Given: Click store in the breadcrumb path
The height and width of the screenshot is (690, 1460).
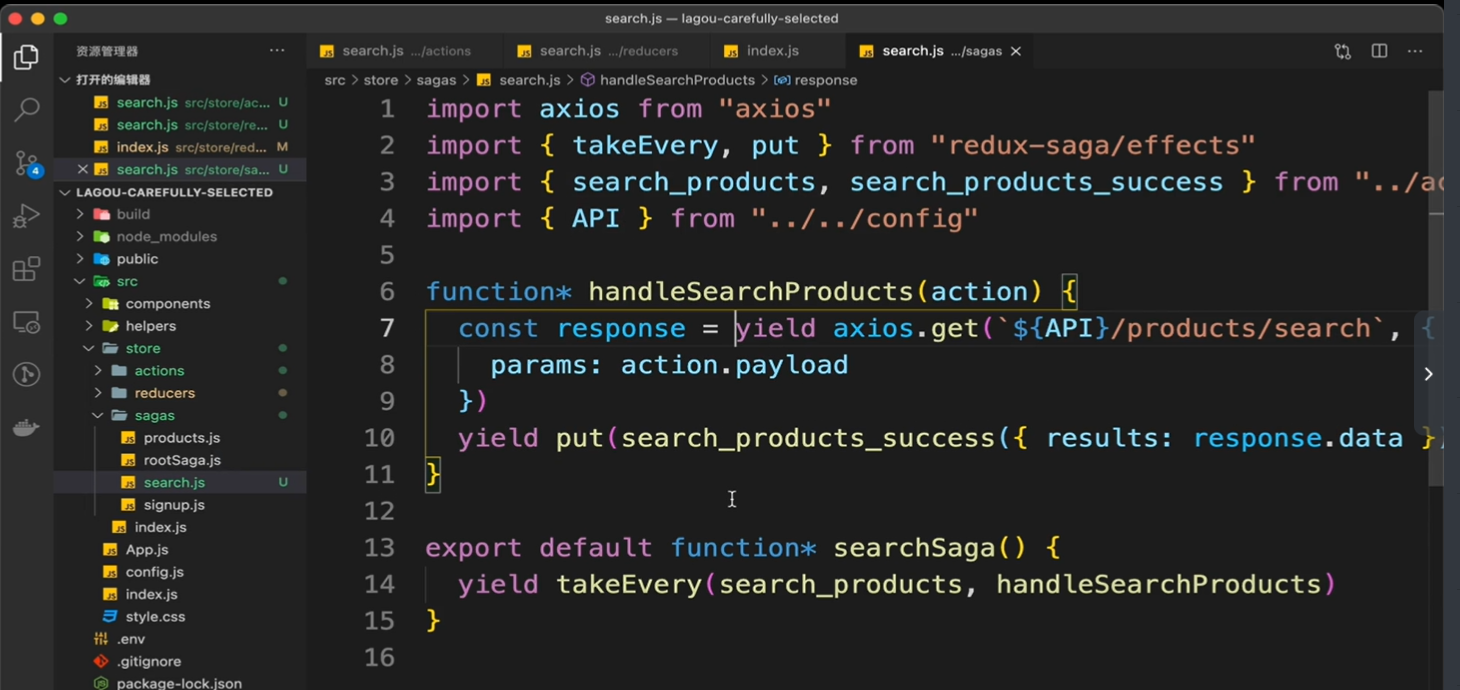Looking at the screenshot, I should click(x=380, y=80).
